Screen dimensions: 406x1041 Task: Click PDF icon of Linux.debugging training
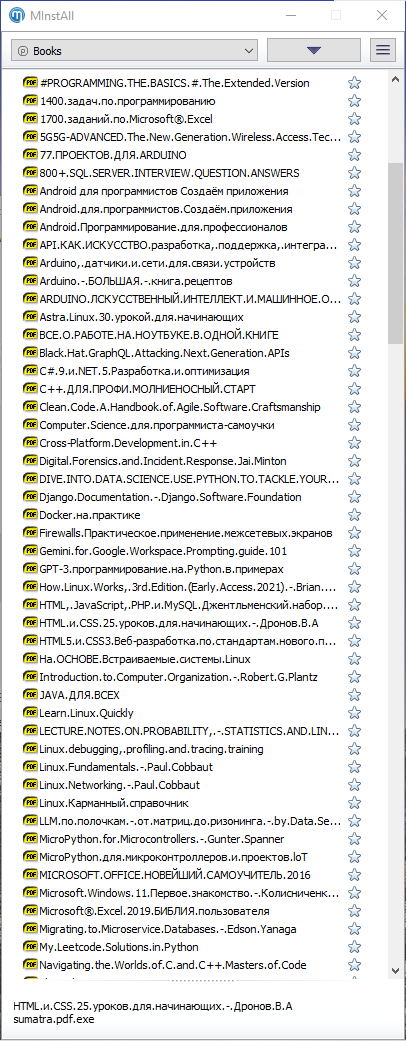click(30, 748)
